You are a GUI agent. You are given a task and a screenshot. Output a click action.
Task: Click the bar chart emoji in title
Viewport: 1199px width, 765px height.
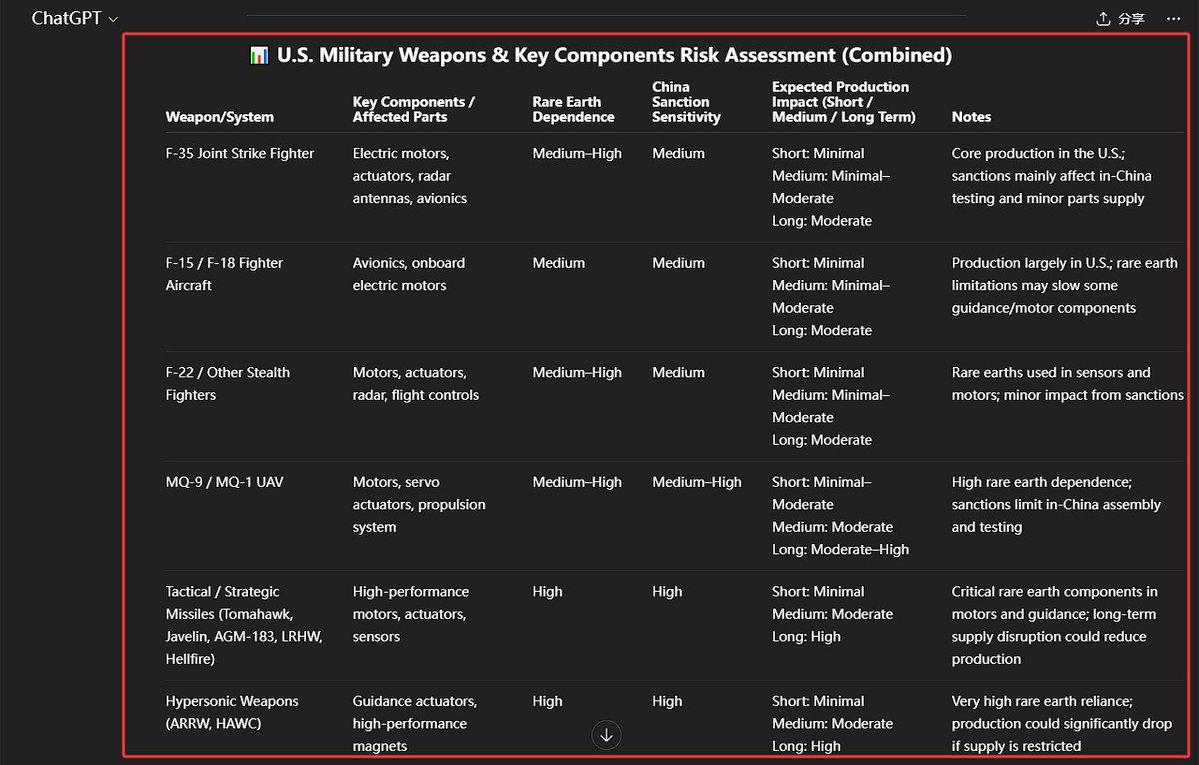pos(259,55)
